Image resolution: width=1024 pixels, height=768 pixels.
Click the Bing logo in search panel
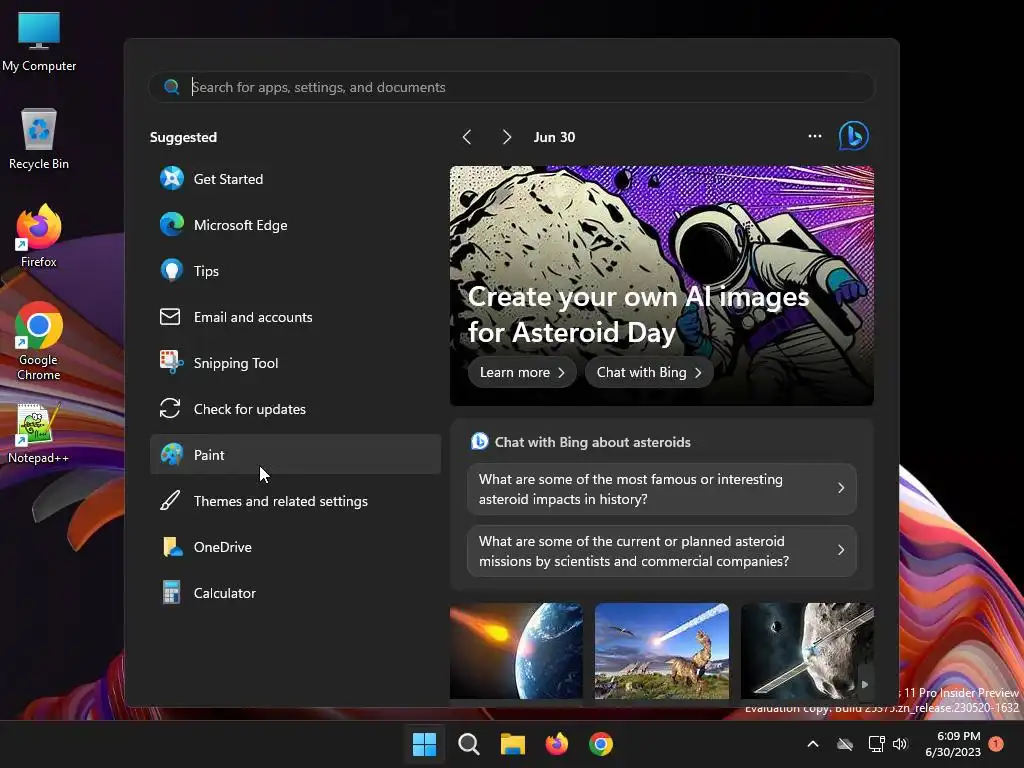coord(853,136)
